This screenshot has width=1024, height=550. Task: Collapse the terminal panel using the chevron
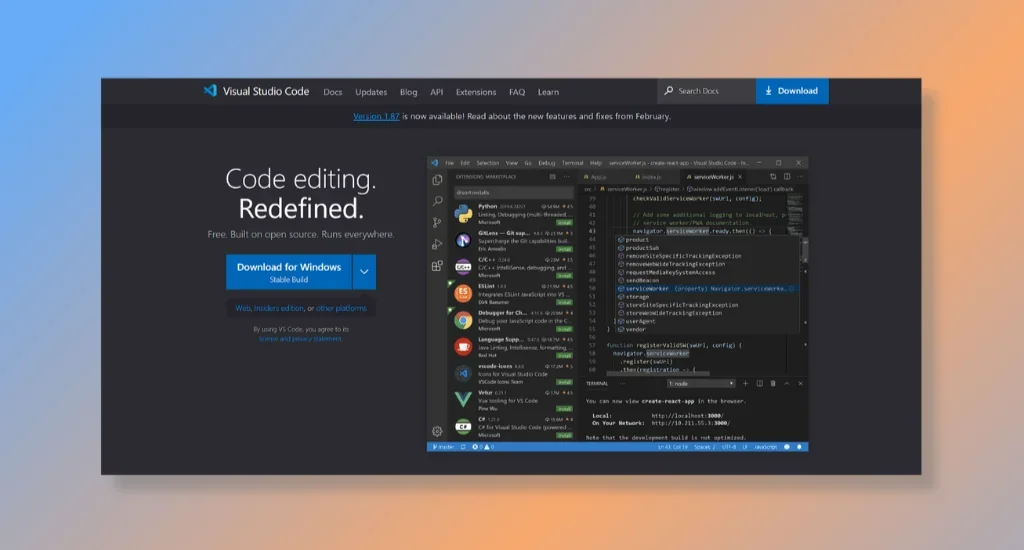pyautogui.click(x=787, y=383)
